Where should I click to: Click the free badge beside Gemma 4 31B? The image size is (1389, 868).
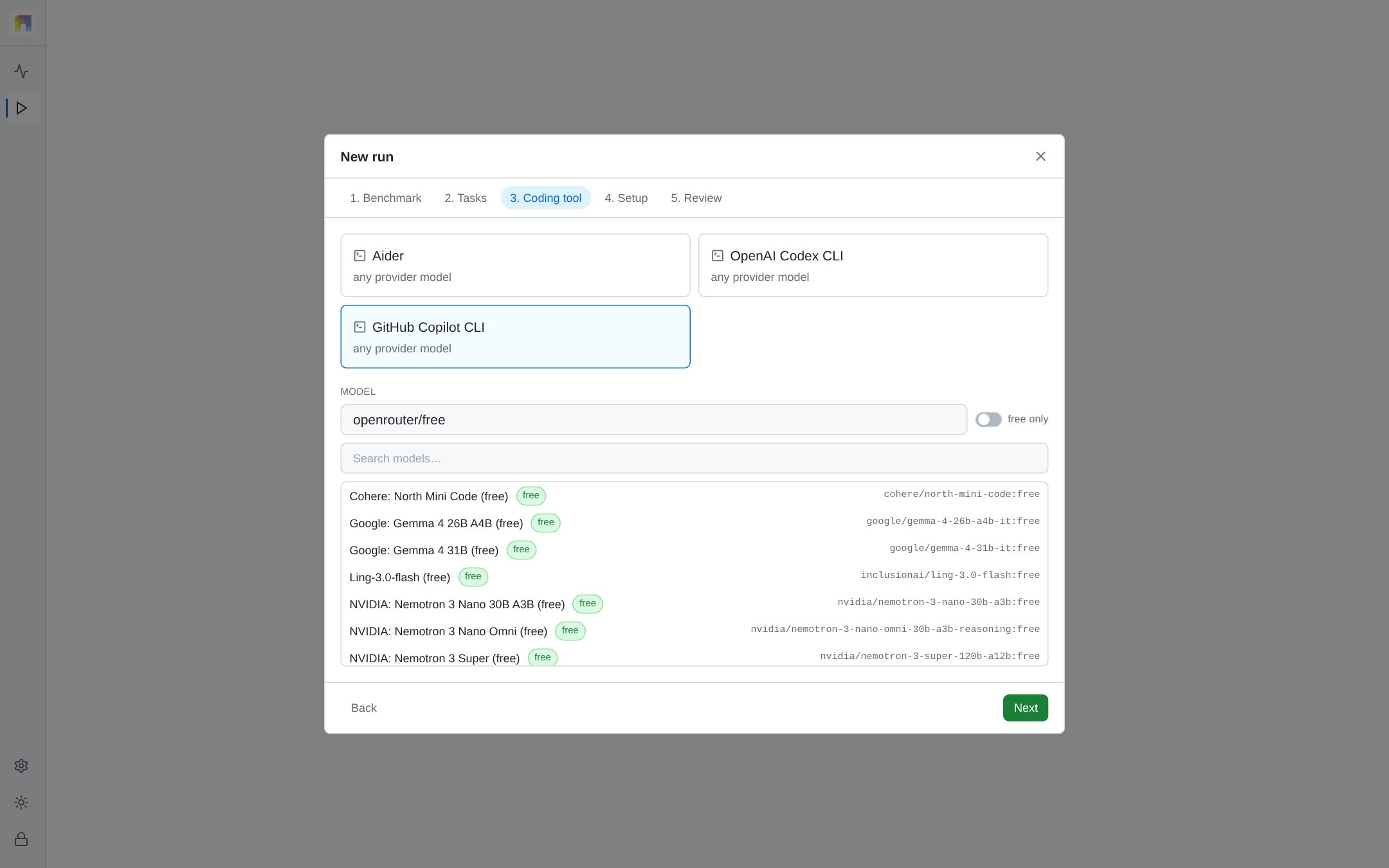[522, 550]
